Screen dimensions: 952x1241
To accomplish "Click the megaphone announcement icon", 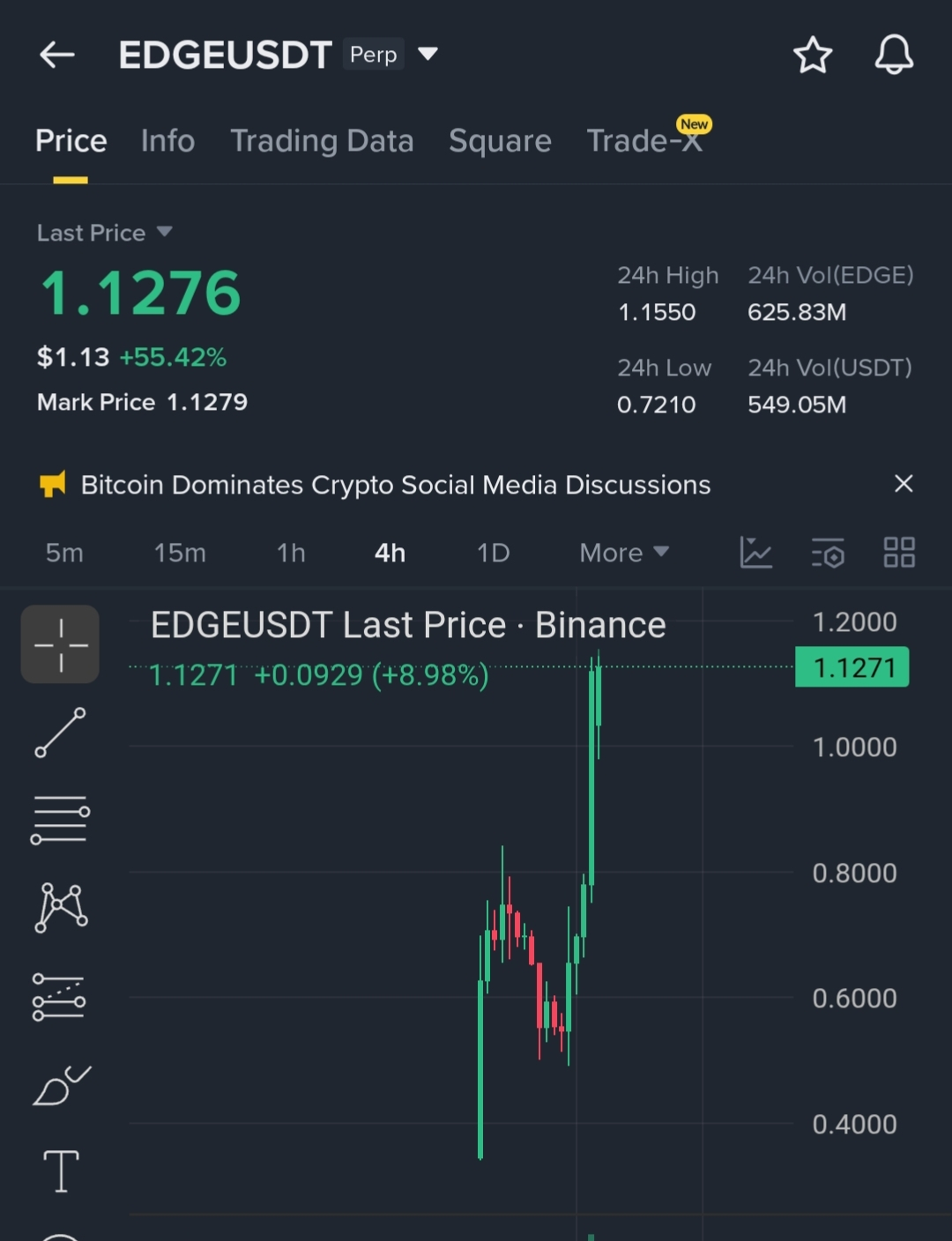I will [x=53, y=484].
